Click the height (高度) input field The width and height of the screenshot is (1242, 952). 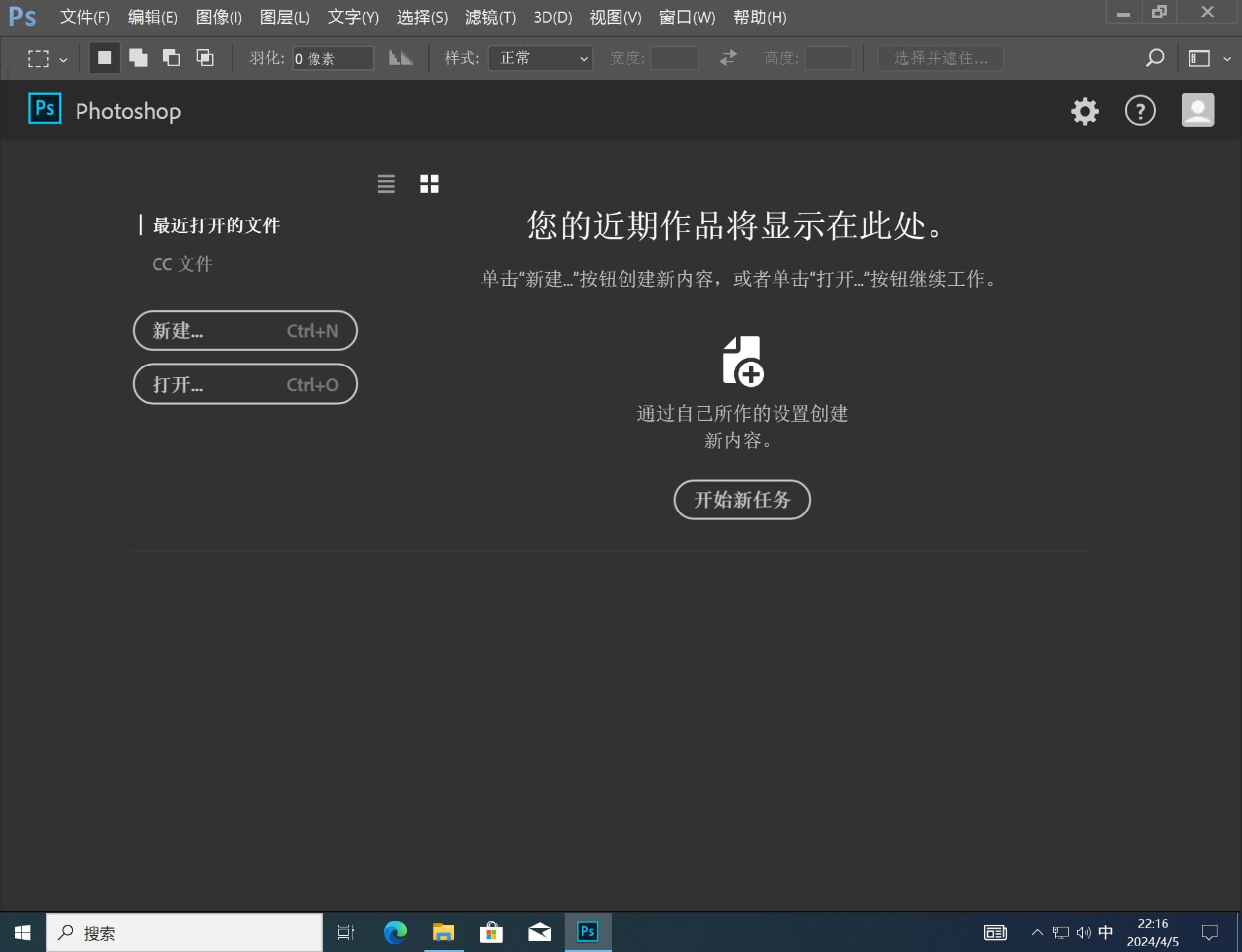click(x=828, y=58)
